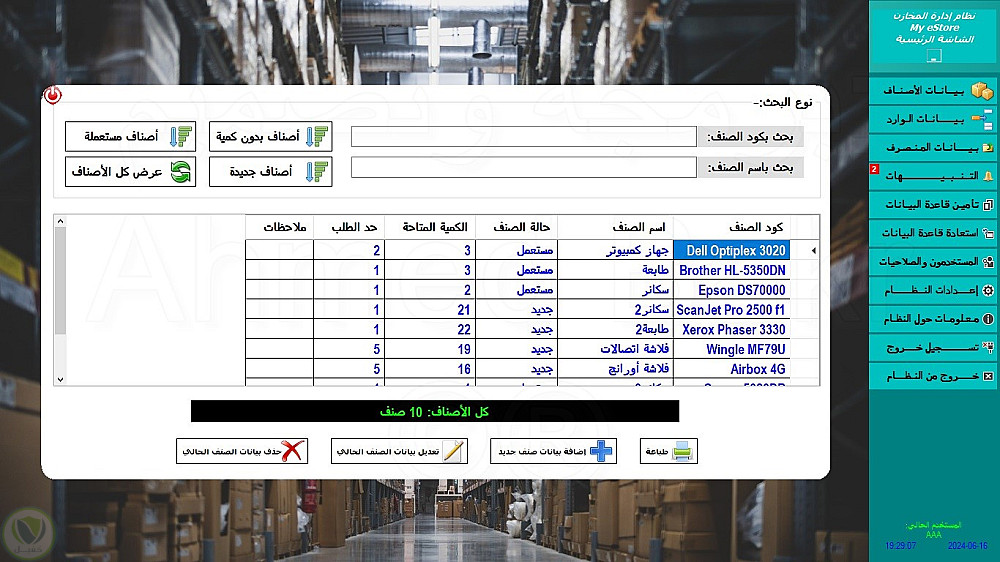
Task: Click the bell icon beside التنبيهات
Action: click(988, 176)
